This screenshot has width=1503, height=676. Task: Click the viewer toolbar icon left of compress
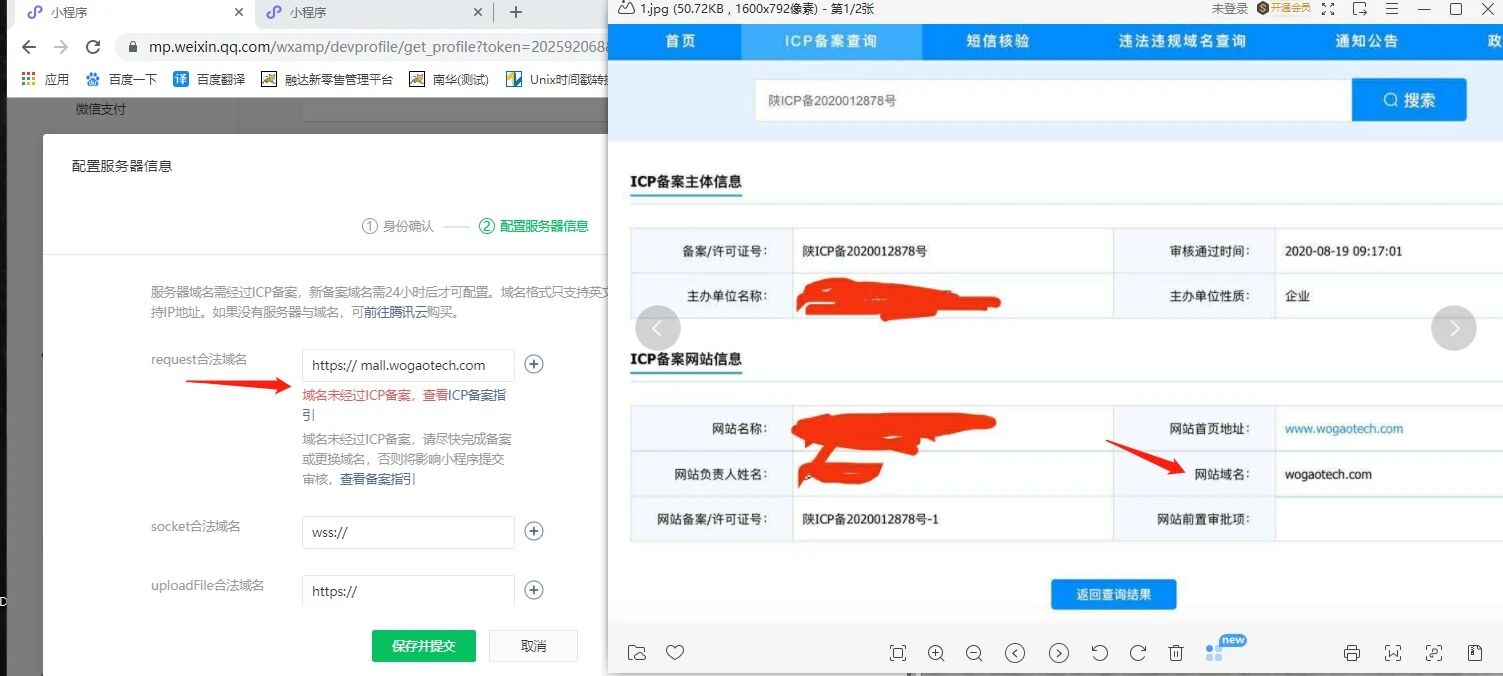[x=1434, y=653]
